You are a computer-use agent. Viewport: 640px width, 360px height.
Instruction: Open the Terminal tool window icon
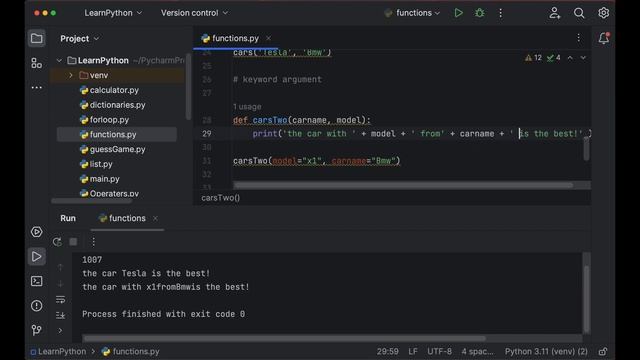click(x=36, y=281)
